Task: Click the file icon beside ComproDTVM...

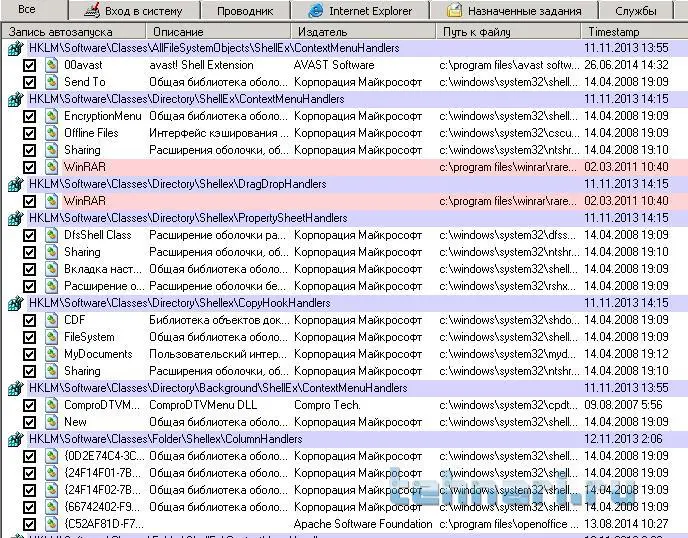Action: tap(51, 405)
